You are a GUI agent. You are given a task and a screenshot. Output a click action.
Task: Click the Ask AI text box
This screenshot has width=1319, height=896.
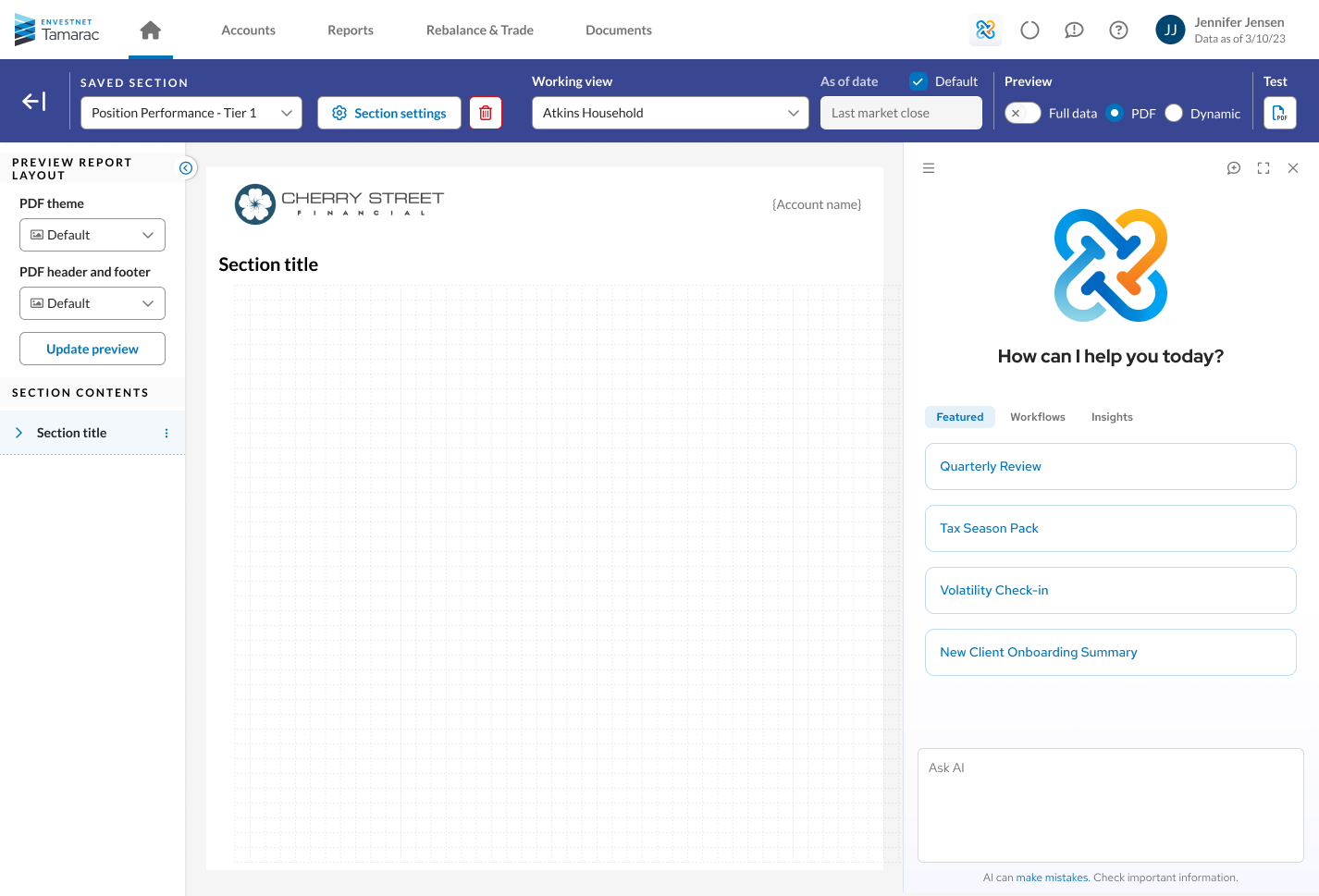click(1111, 805)
